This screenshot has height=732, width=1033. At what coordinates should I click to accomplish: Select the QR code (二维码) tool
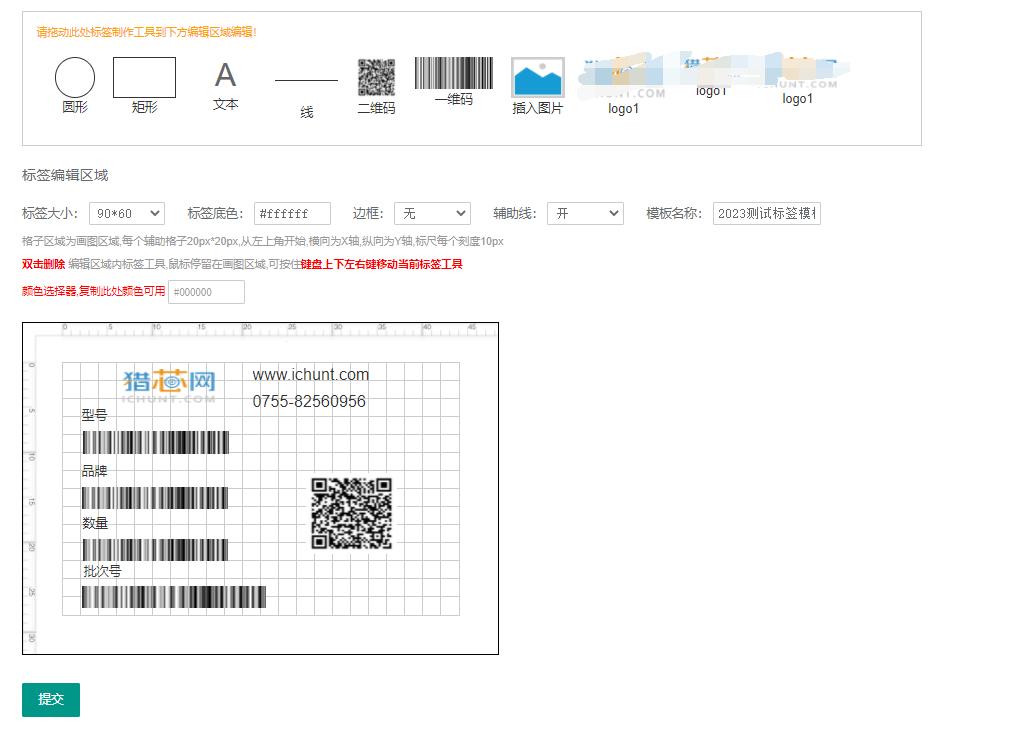pyautogui.click(x=376, y=78)
